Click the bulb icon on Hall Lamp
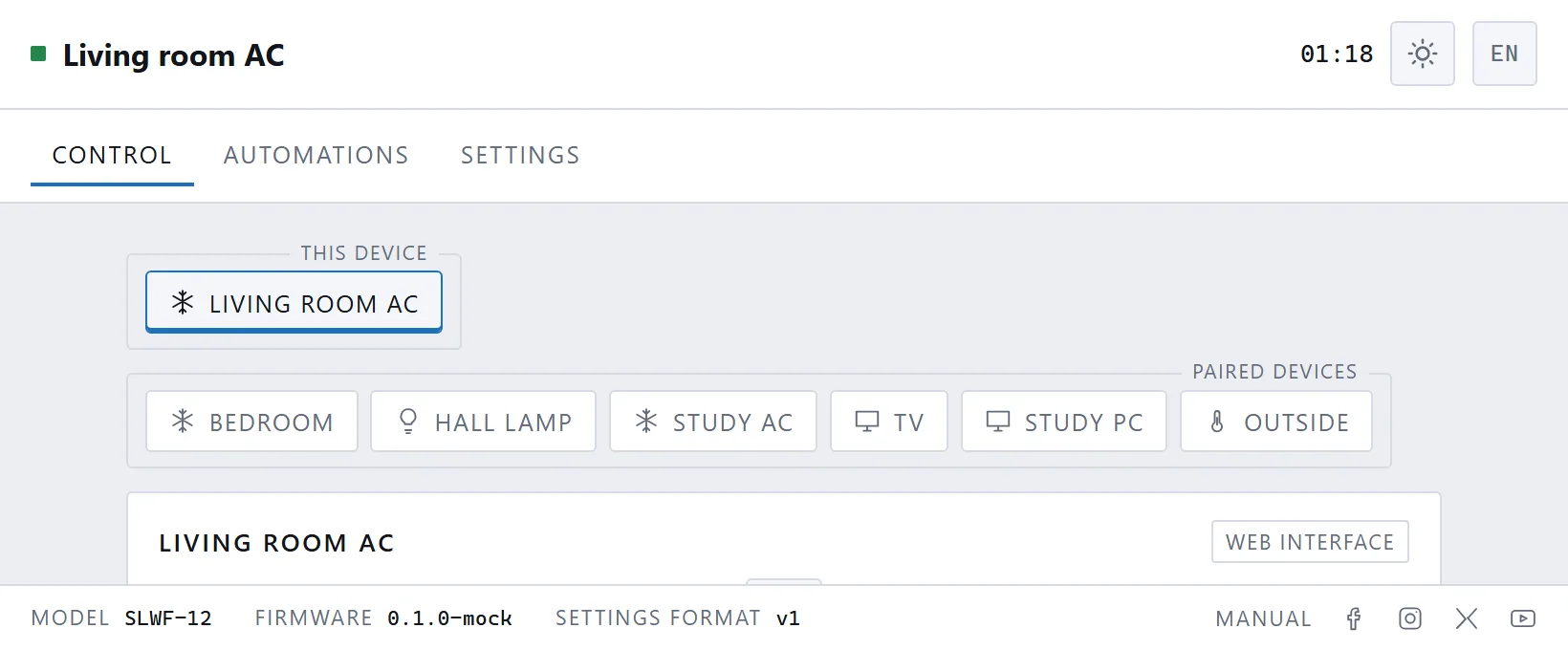 [x=408, y=421]
